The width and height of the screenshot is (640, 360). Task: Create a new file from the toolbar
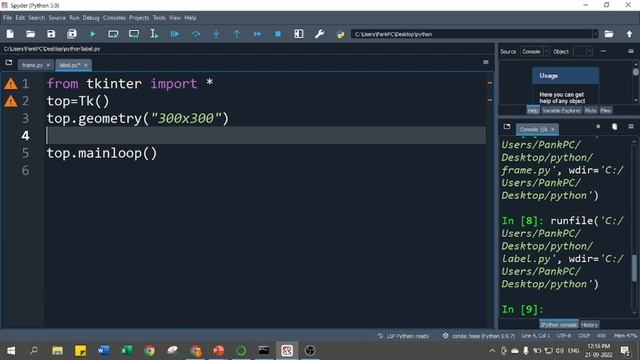[10, 34]
